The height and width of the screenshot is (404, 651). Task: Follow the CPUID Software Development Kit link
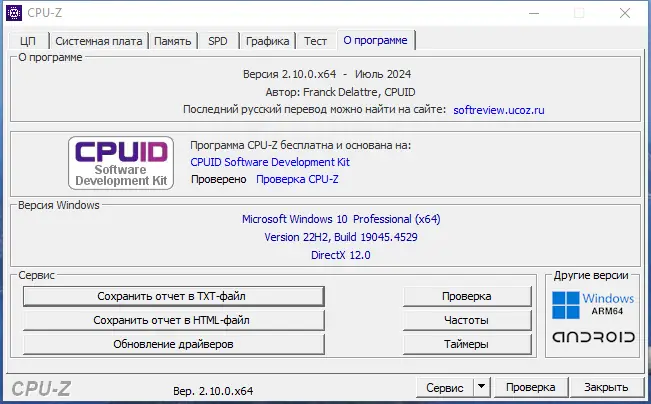[270, 162]
